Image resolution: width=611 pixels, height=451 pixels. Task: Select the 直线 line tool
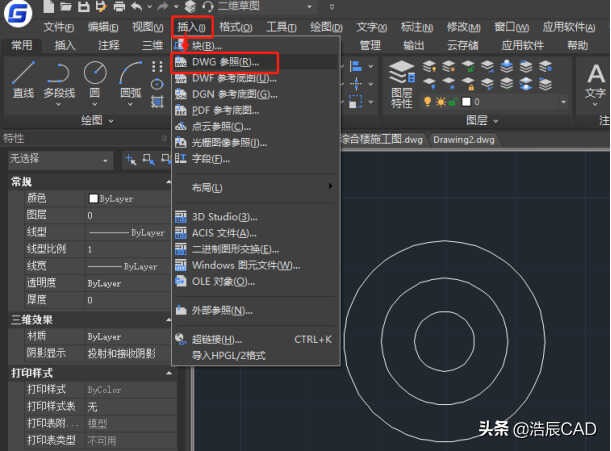tap(23, 80)
